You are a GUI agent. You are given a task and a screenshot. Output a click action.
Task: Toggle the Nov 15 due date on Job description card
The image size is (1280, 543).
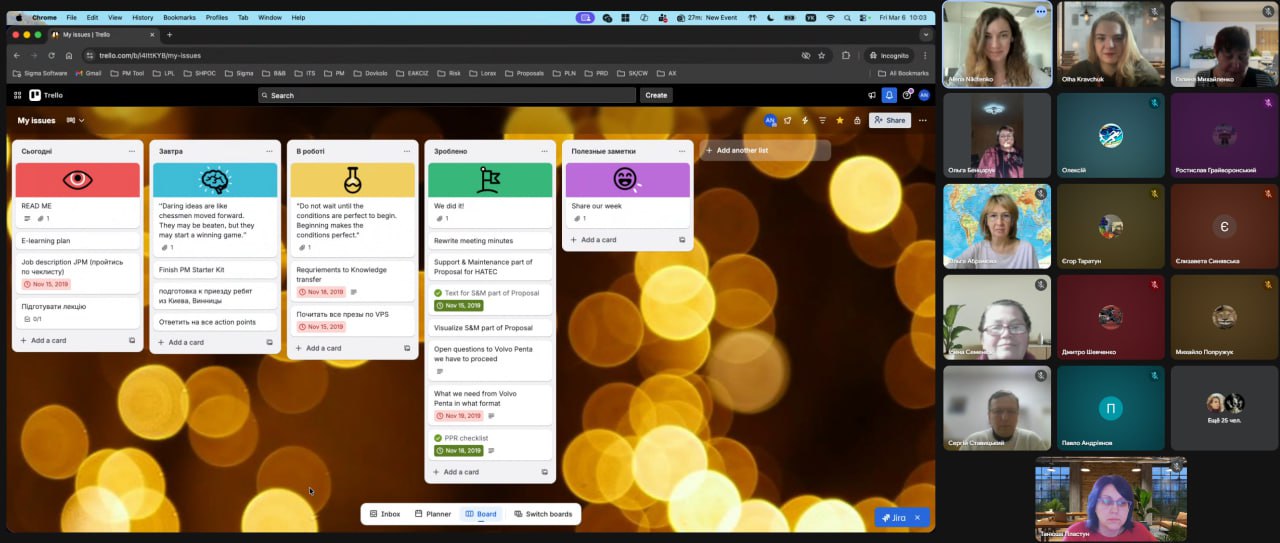[46, 284]
